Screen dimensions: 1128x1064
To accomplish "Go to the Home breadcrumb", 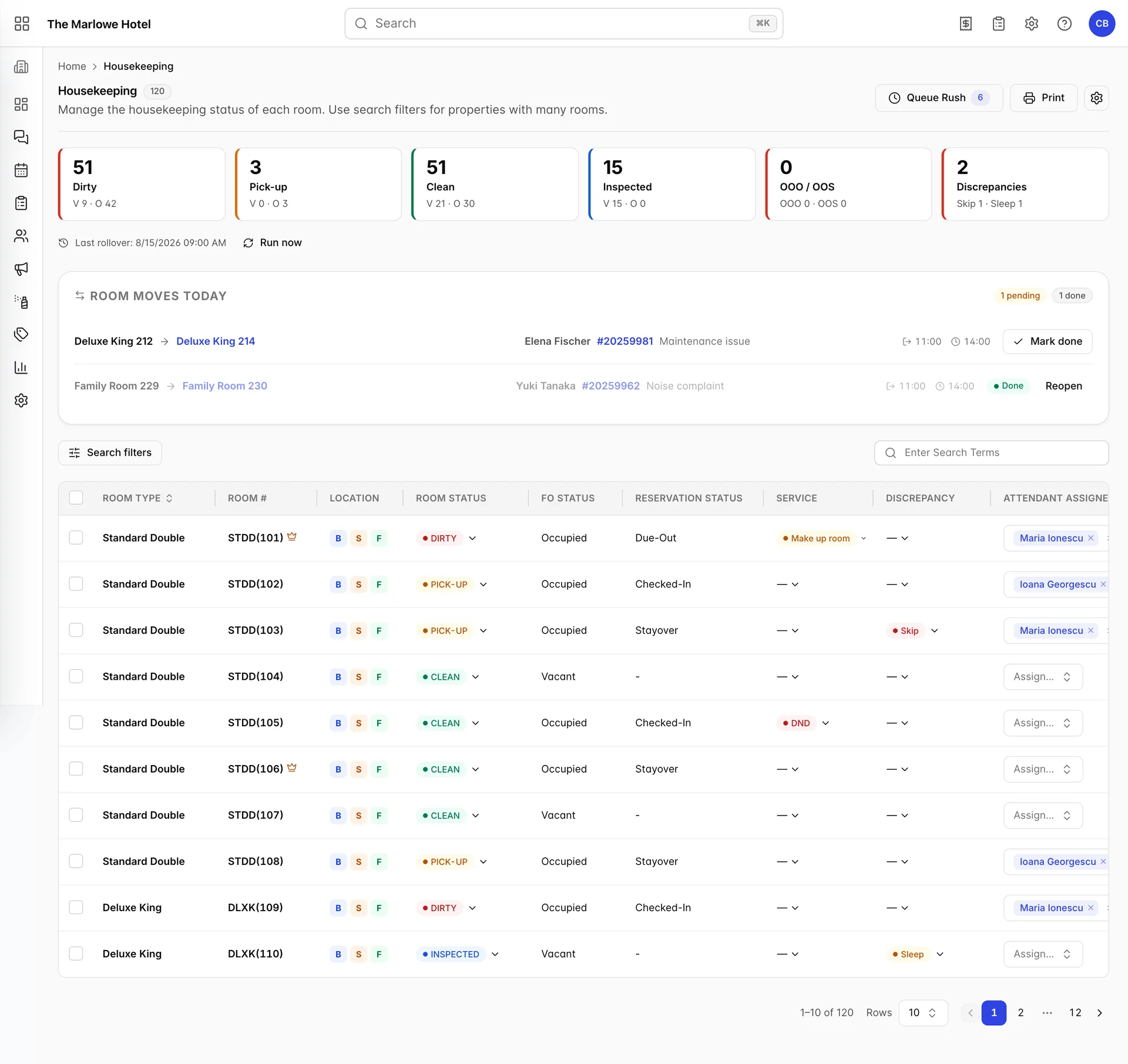I will (x=72, y=66).
